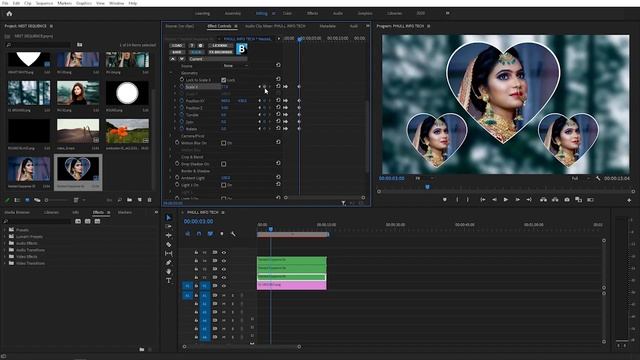The height and width of the screenshot is (360, 640).
Task: Switch to the Markers tab
Action: [x=124, y=213]
